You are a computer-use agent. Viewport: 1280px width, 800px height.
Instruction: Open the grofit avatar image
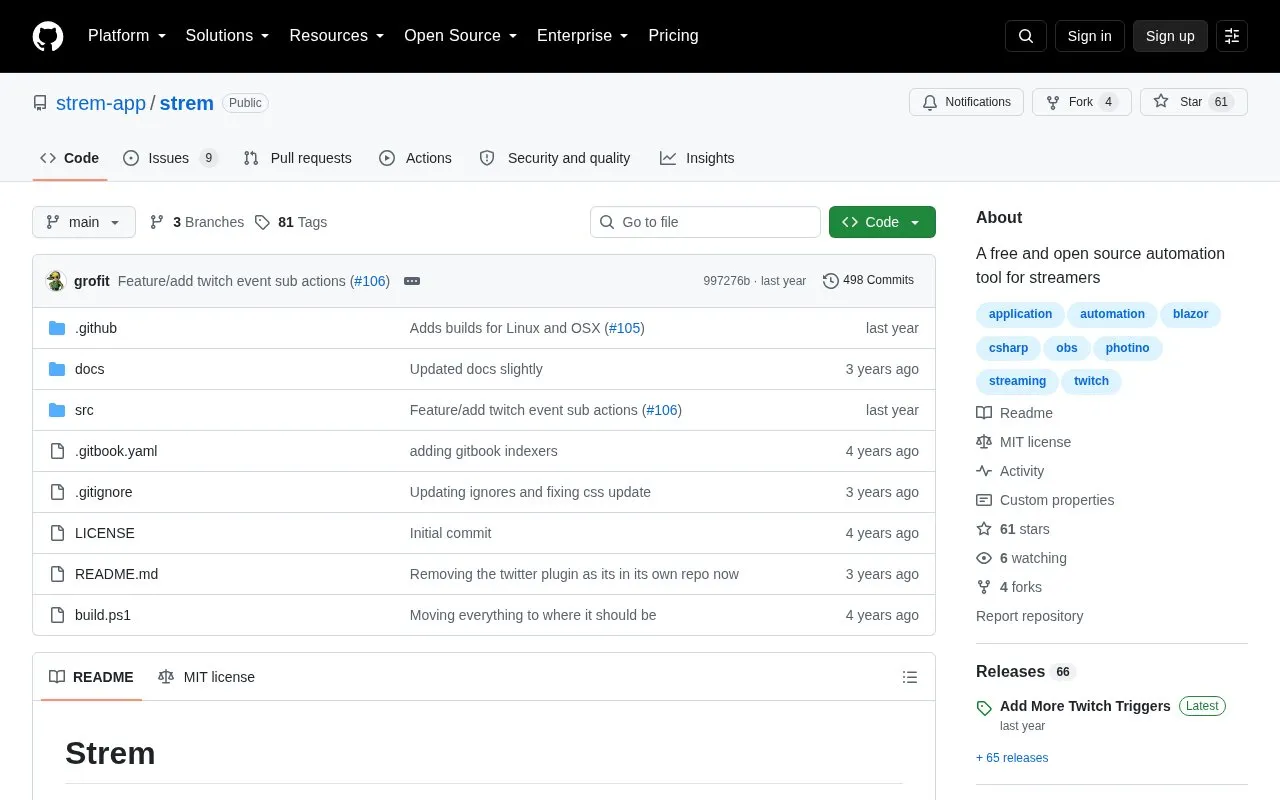point(56,281)
